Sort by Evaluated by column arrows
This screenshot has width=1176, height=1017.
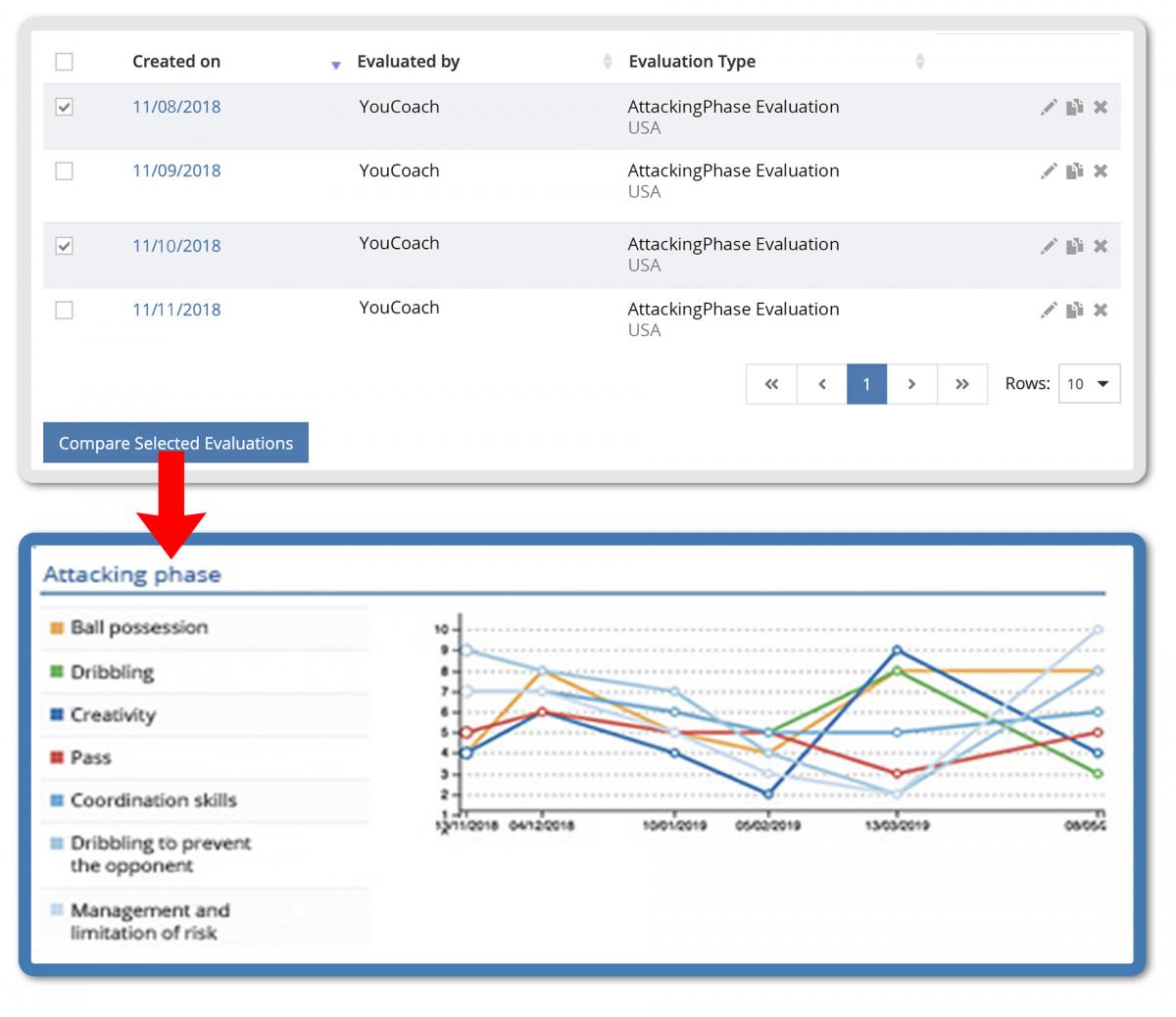point(607,62)
